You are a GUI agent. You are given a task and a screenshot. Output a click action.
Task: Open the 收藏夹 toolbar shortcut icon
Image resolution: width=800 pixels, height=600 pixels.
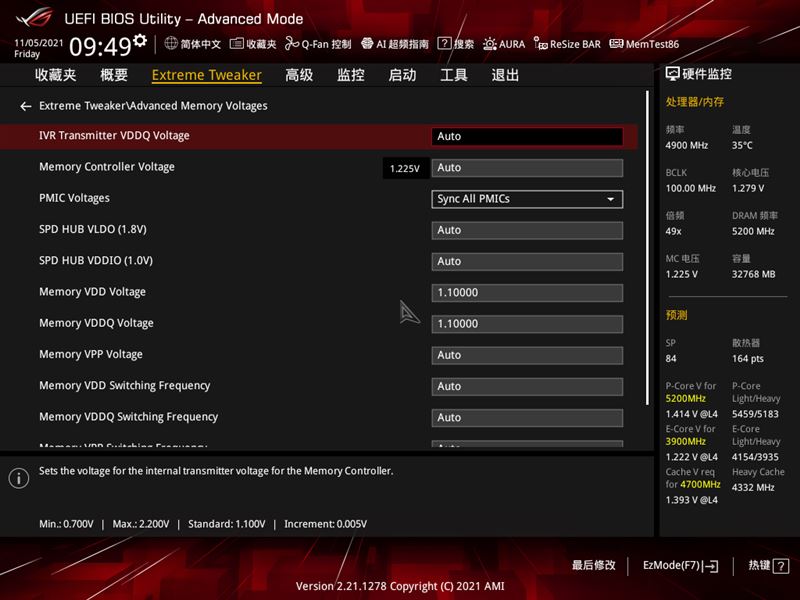tap(236, 44)
